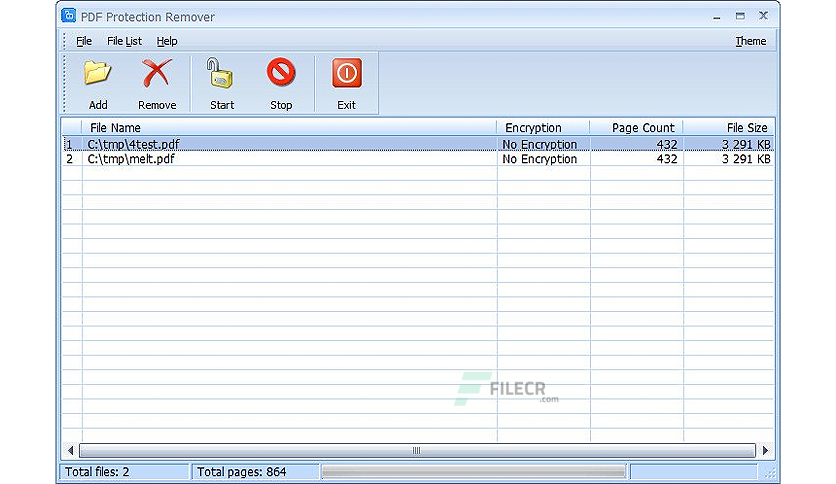
Task: Click the horizontal scrollbar right arrow
Action: tap(765, 450)
